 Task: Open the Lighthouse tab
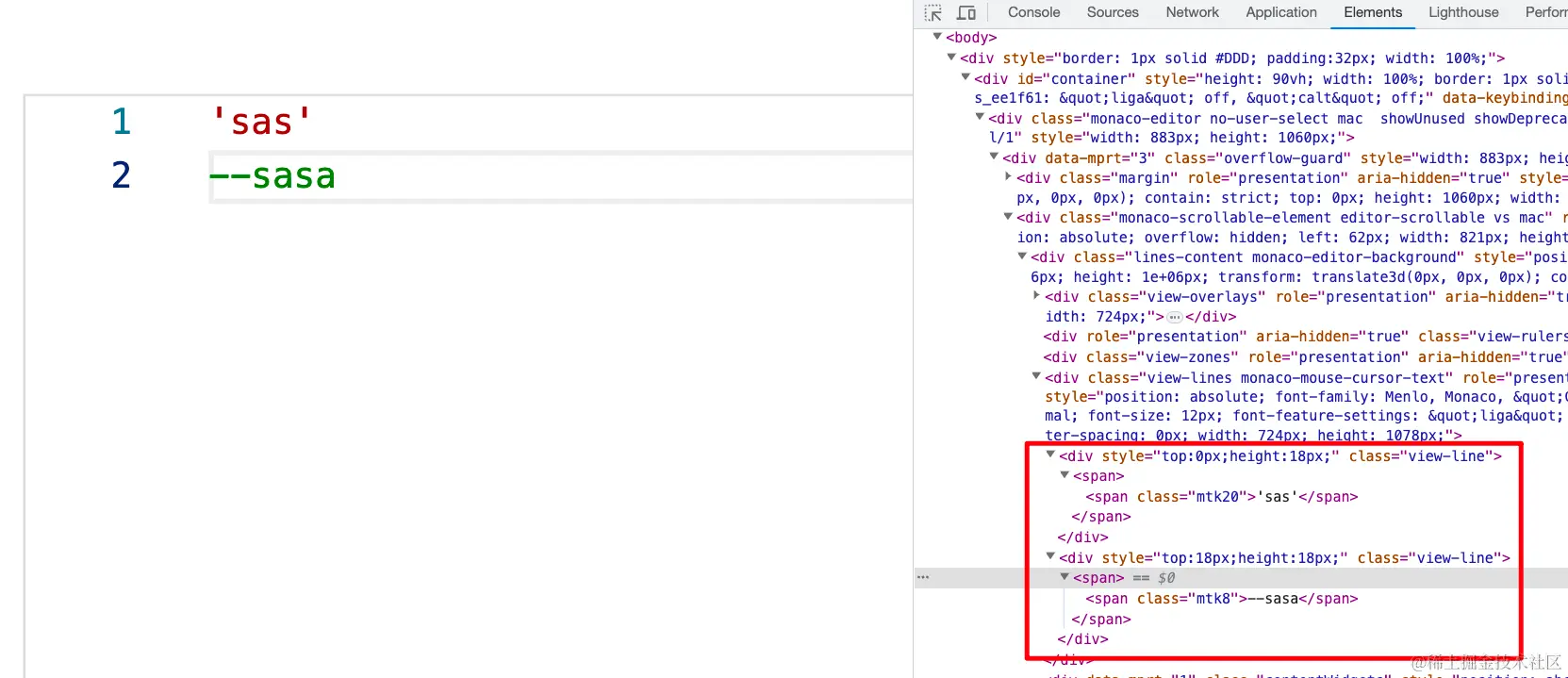click(1462, 12)
